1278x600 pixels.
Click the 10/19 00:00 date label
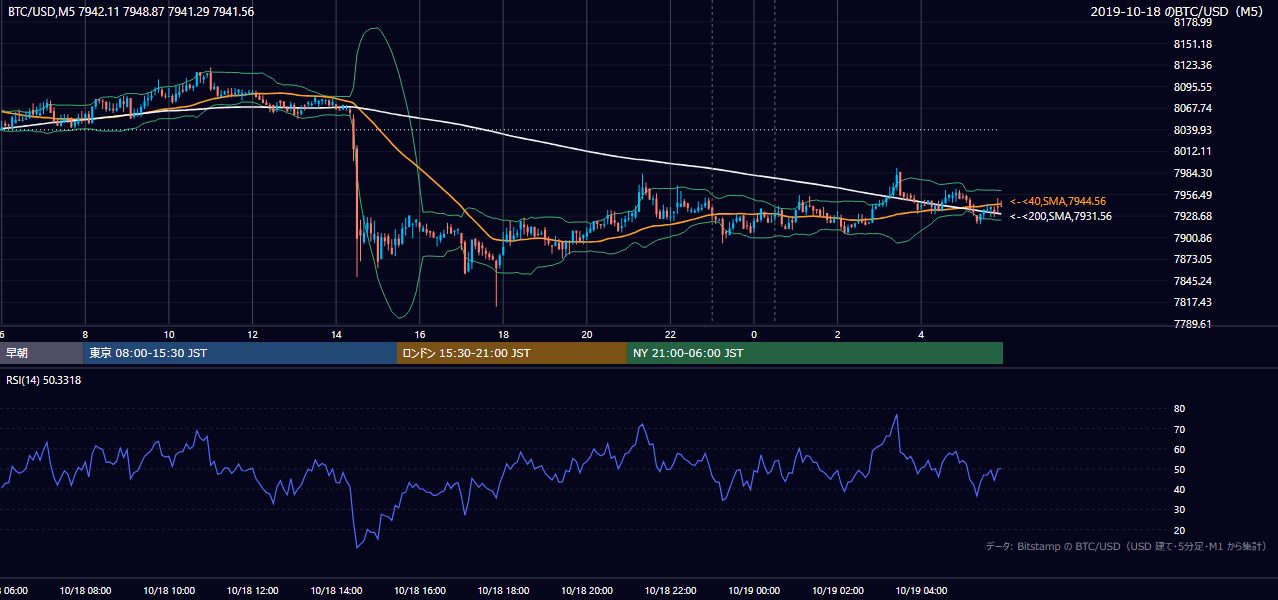coord(754,591)
